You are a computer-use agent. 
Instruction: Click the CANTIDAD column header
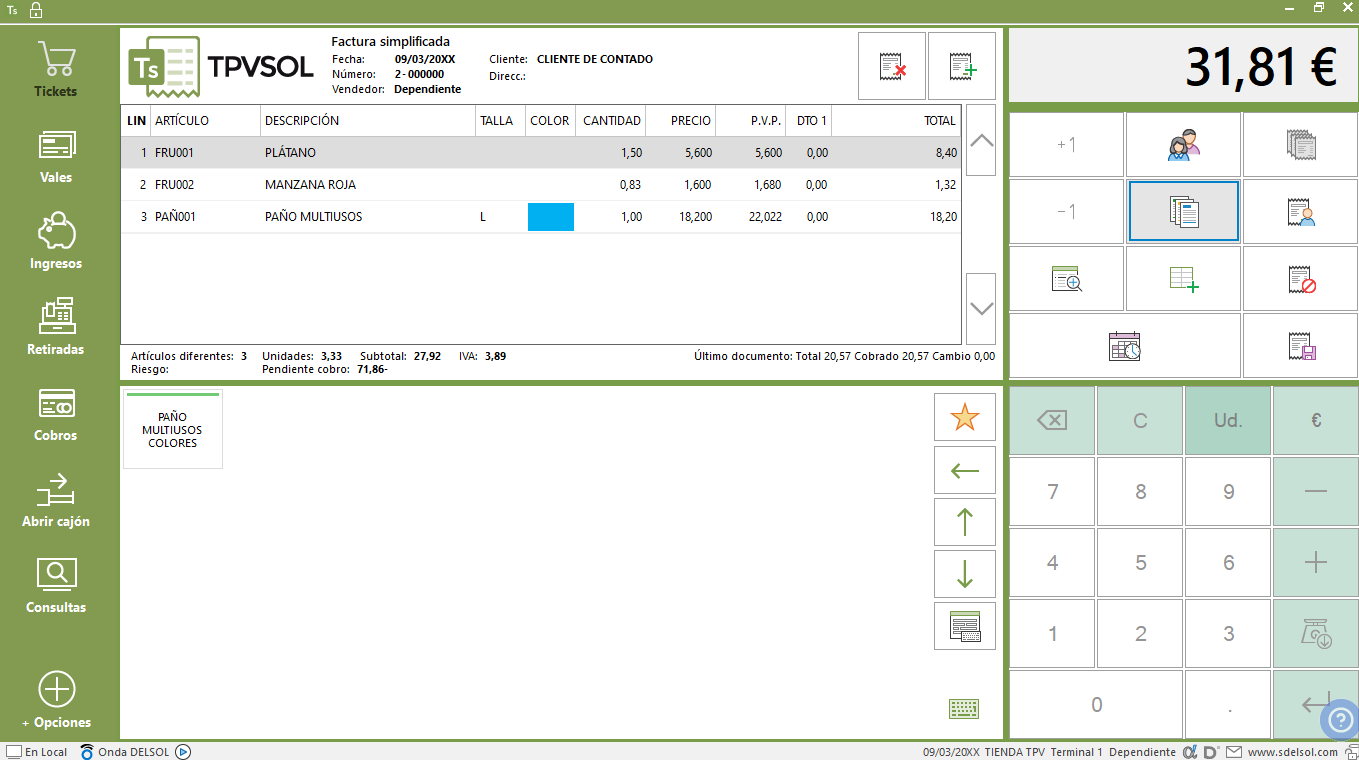pyautogui.click(x=611, y=121)
